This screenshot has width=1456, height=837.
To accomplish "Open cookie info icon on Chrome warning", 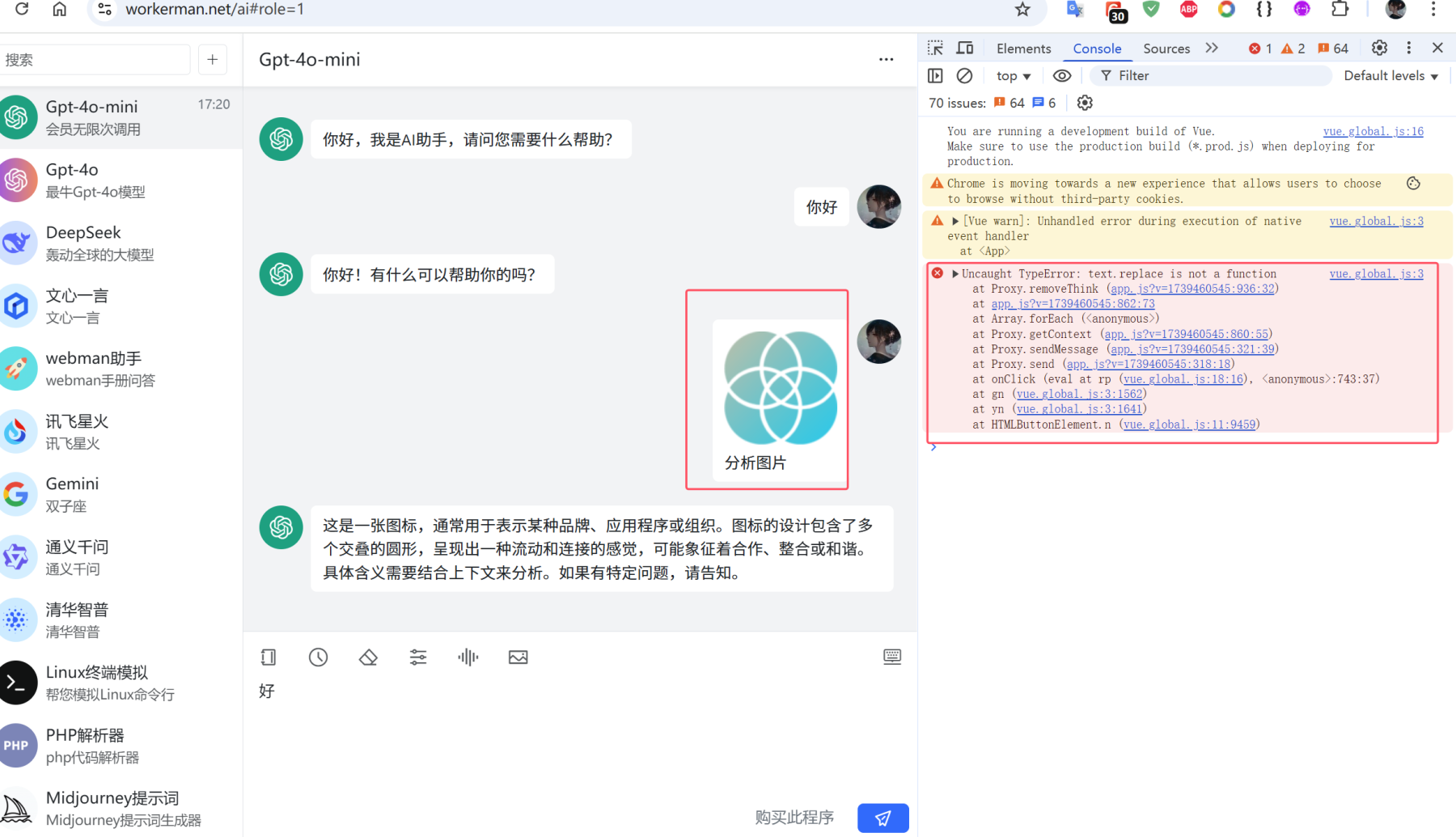I will 1413,184.
